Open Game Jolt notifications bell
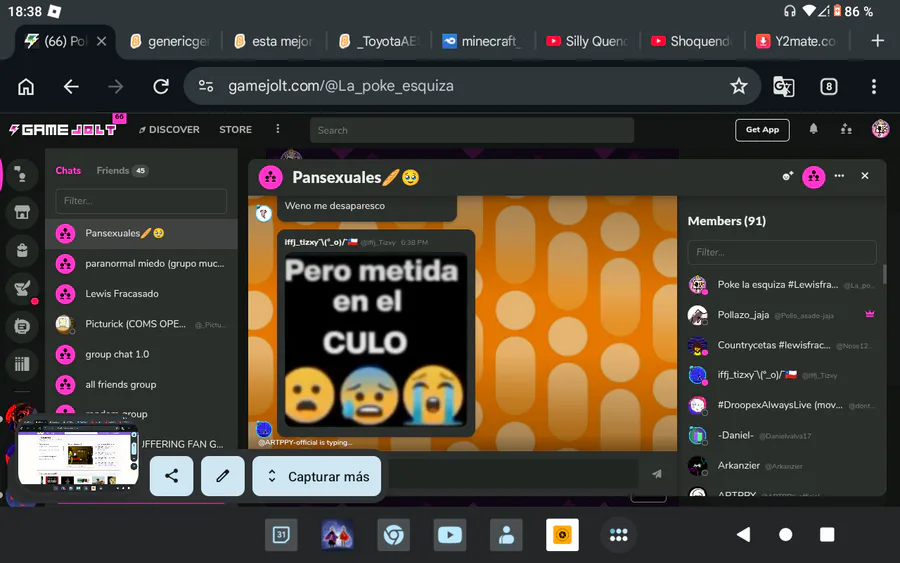Viewport: 900px width, 563px height. (813, 129)
